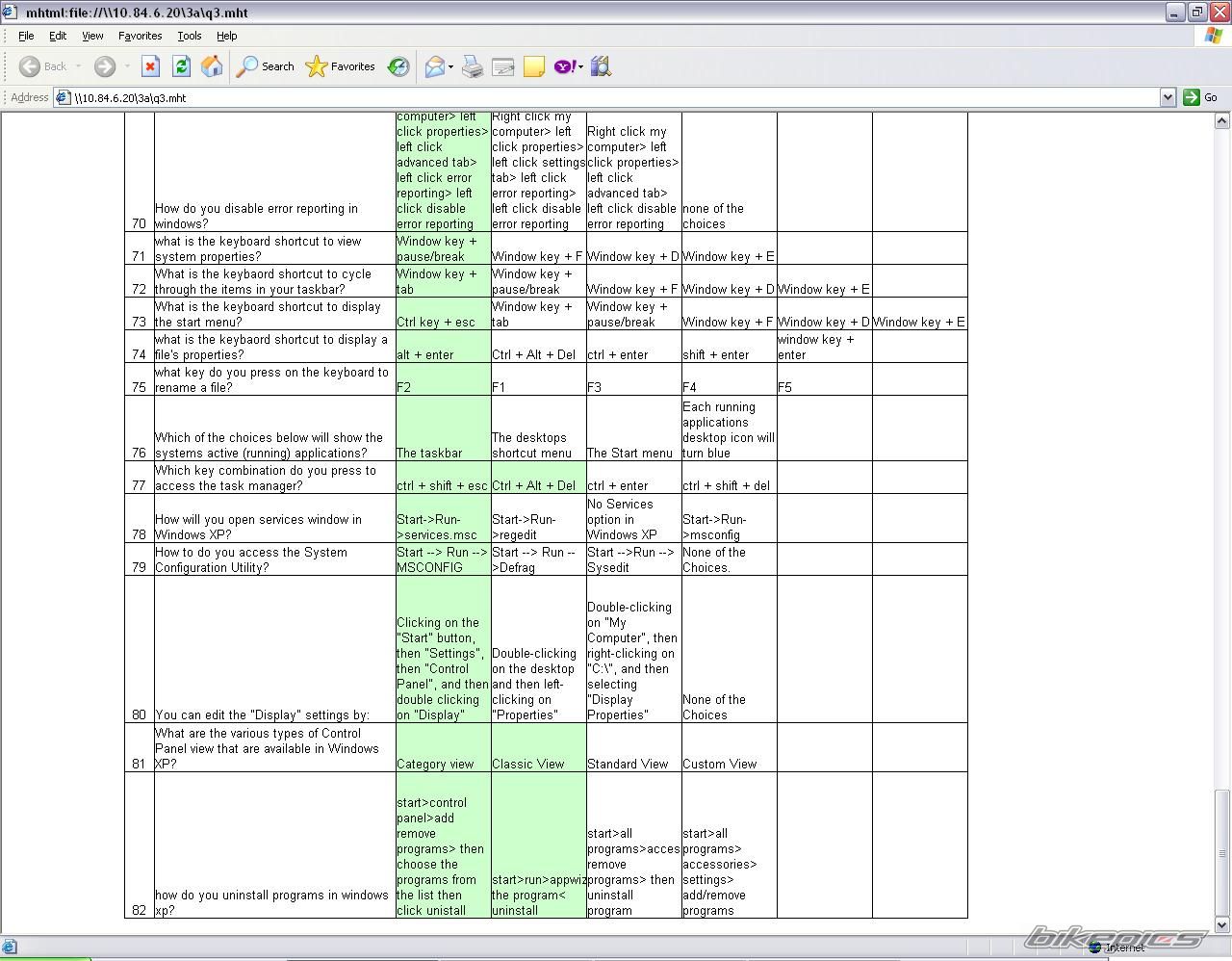Print the page with printer icon
Screen dimensions: 1232x961
(472, 66)
